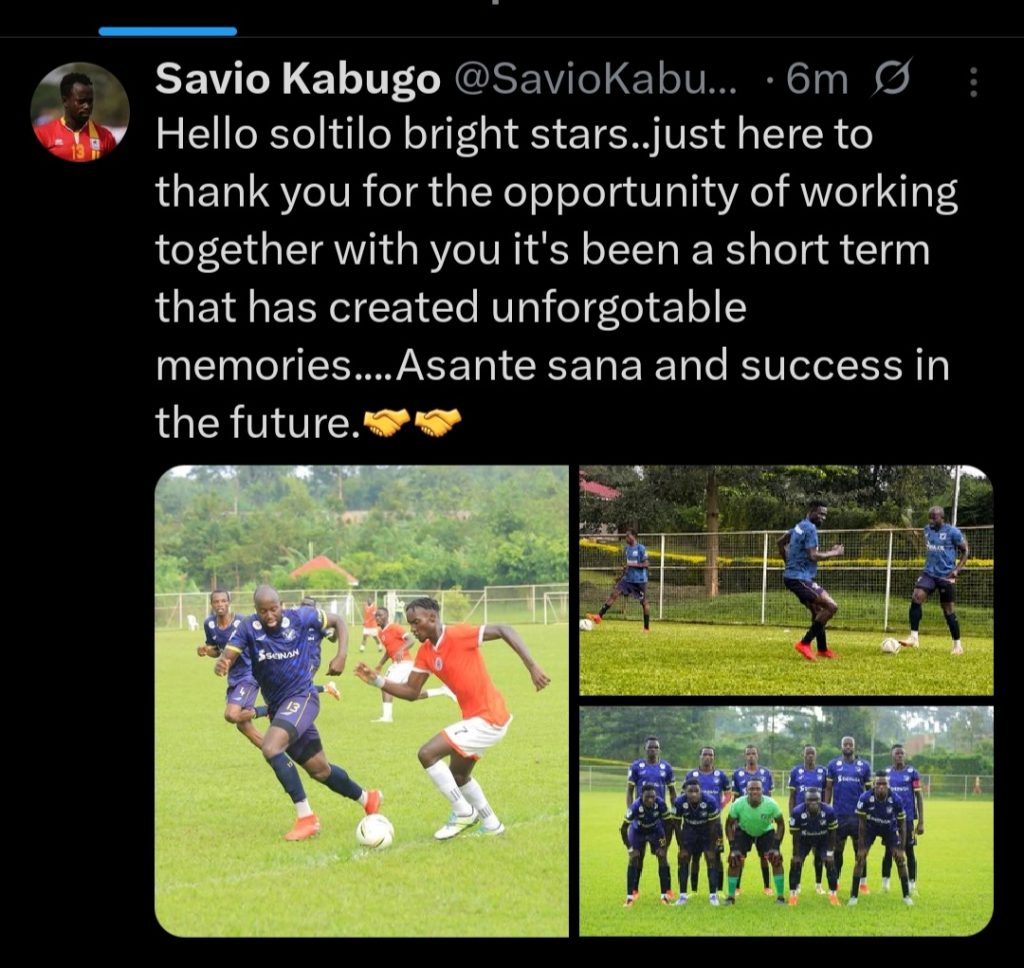
Task: Open the team lineup group photo
Action: tap(786, 821)
